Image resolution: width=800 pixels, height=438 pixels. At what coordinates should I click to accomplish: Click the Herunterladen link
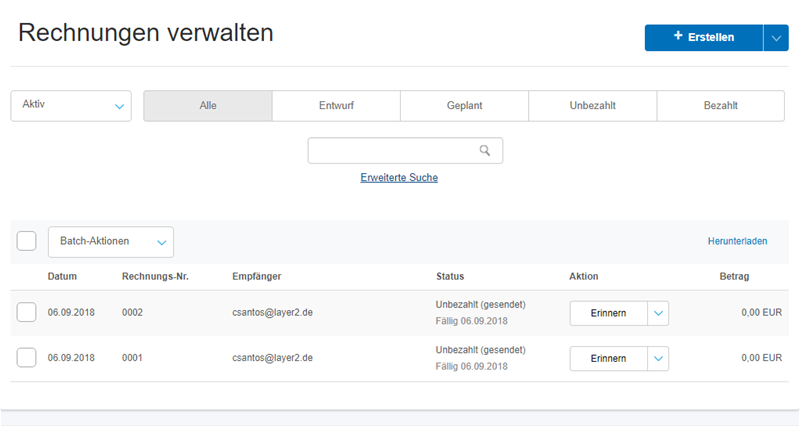point(737,241)
